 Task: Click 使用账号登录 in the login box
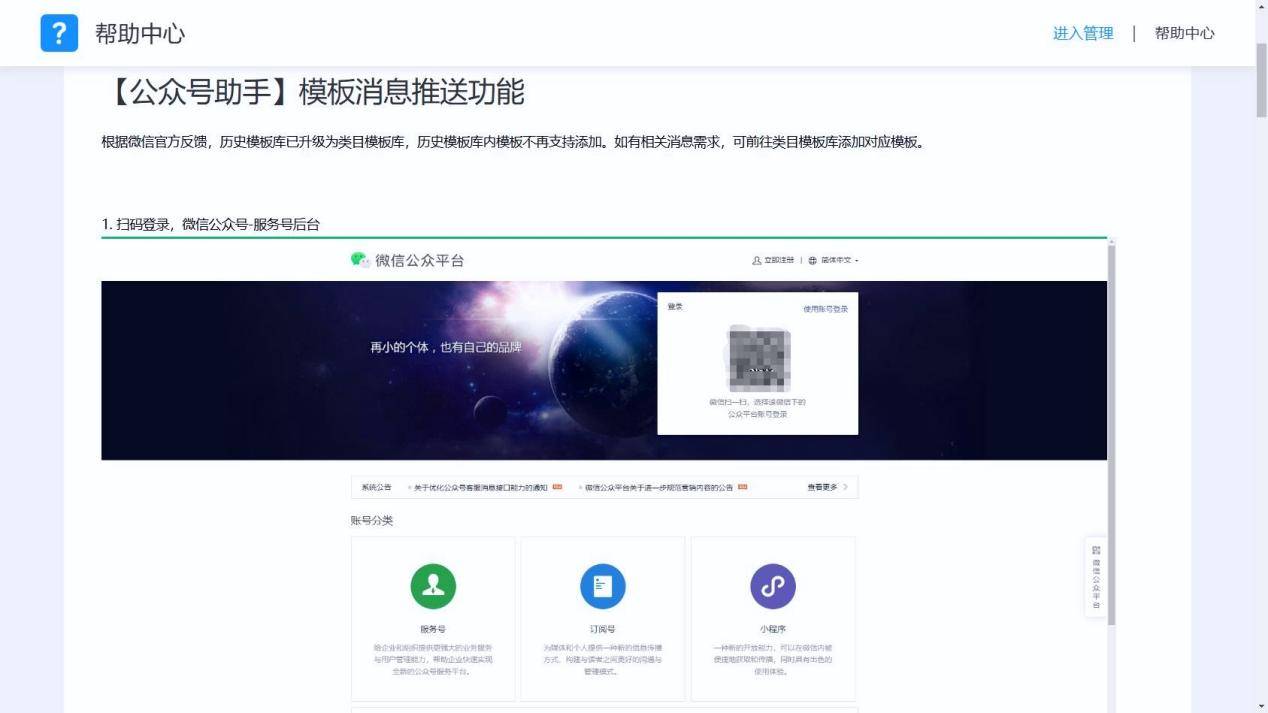pos(825,309)
